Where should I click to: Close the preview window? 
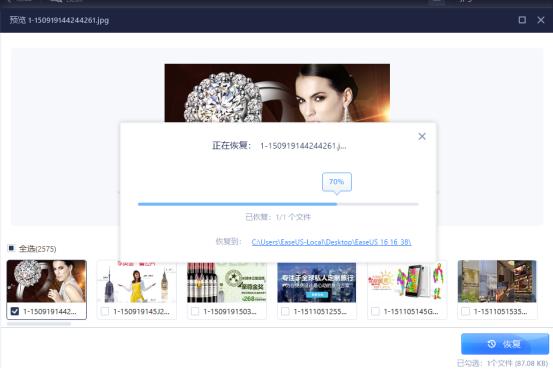tap(541, 20)
